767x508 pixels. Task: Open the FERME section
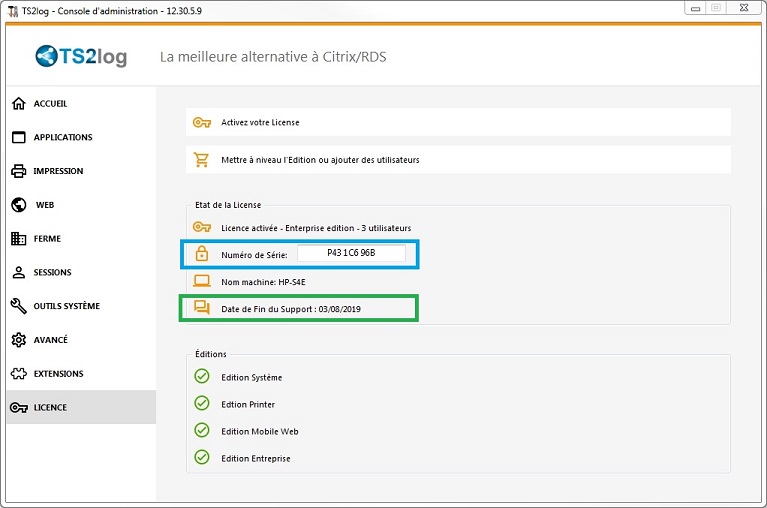tap(81, 239)
